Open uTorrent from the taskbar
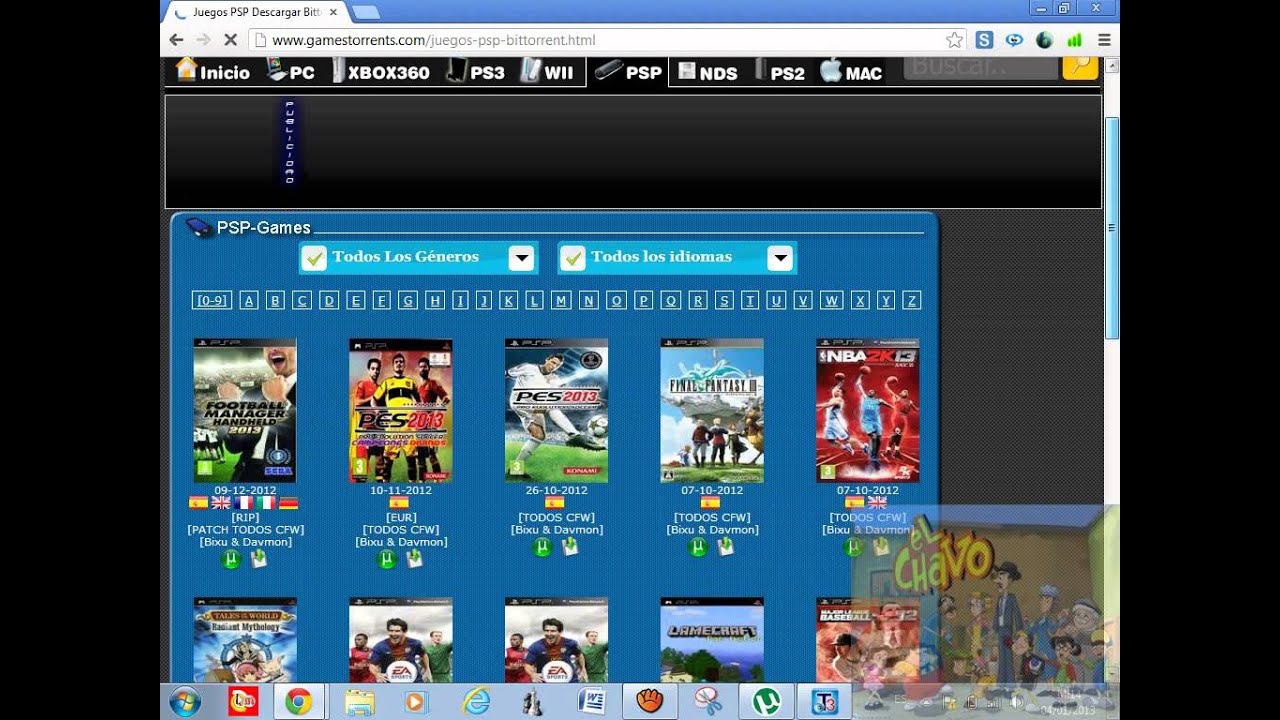 pos(767,702)
